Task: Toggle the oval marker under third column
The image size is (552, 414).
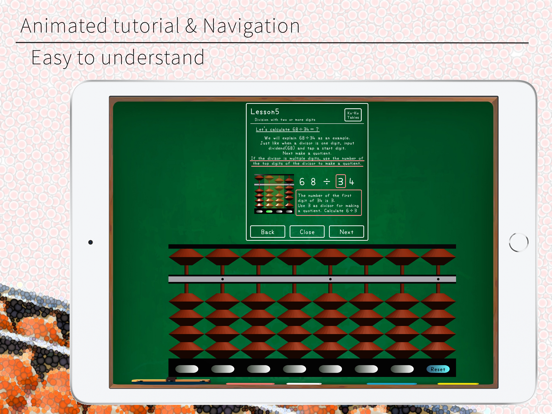Action: coord(258,369)
